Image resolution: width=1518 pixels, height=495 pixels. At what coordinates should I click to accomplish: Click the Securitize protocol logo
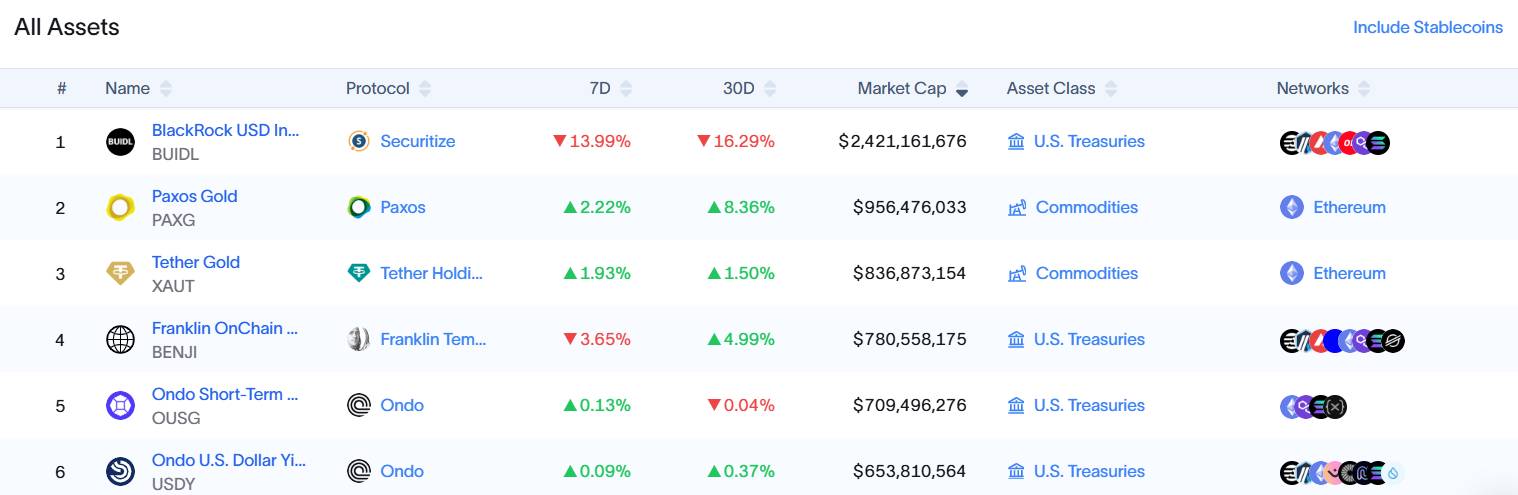coord(358,141)
